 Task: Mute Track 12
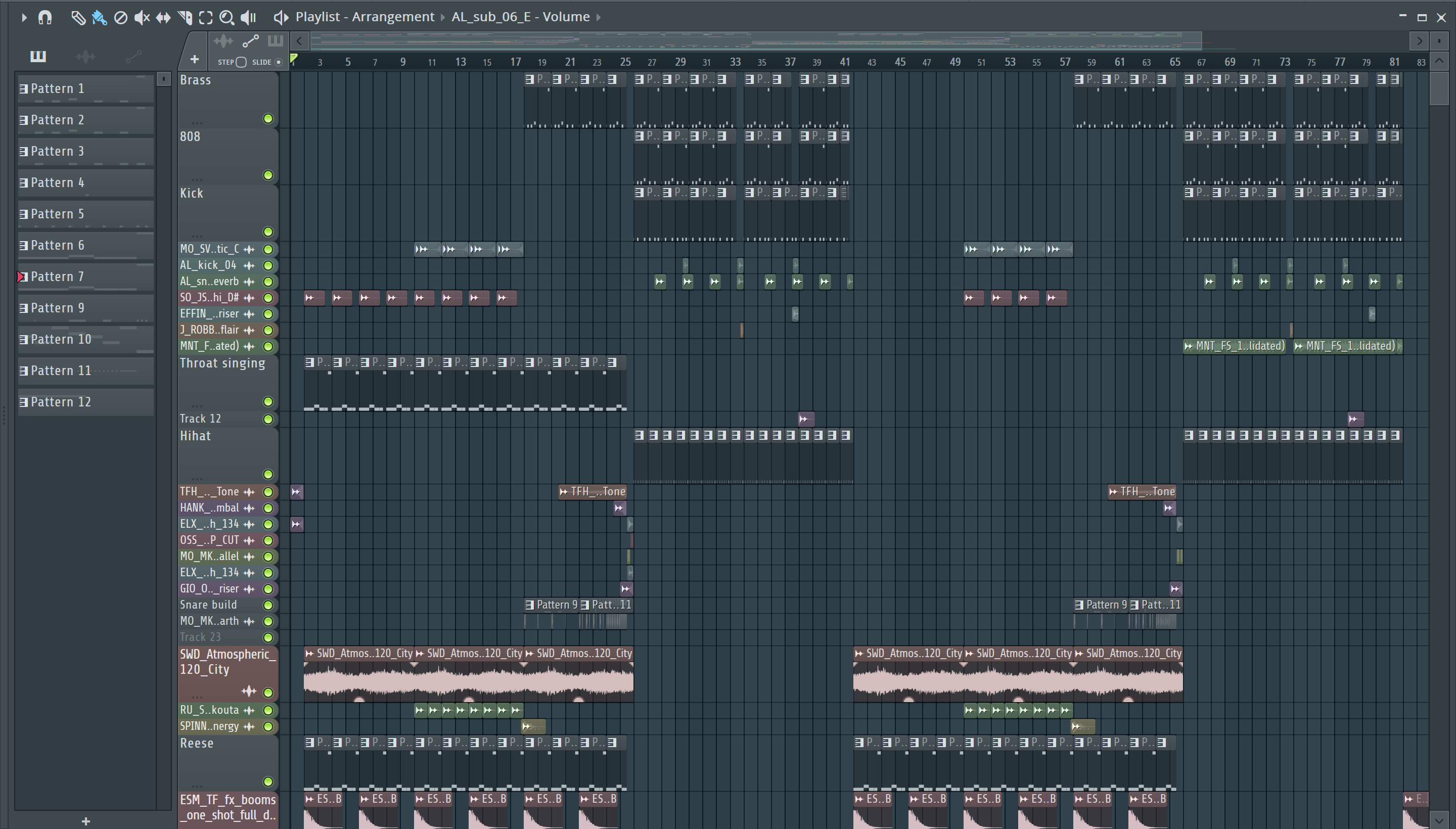click(x=268, y=419)
